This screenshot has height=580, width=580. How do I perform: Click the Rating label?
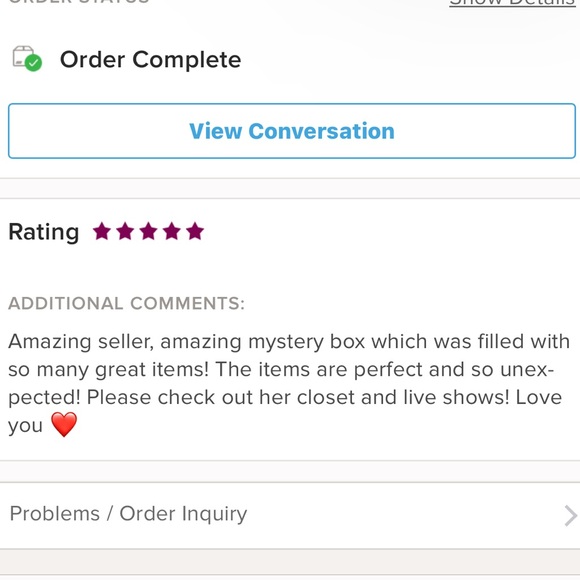point(44,233)
